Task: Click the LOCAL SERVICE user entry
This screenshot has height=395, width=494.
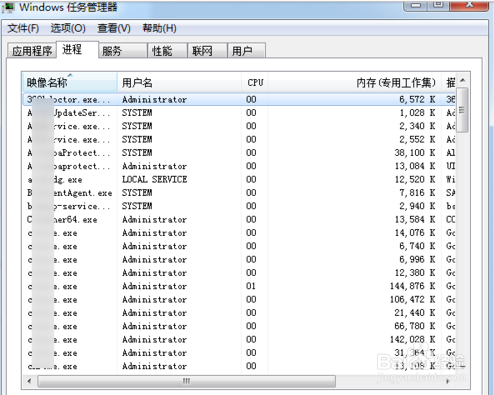Action: [154, 179]
